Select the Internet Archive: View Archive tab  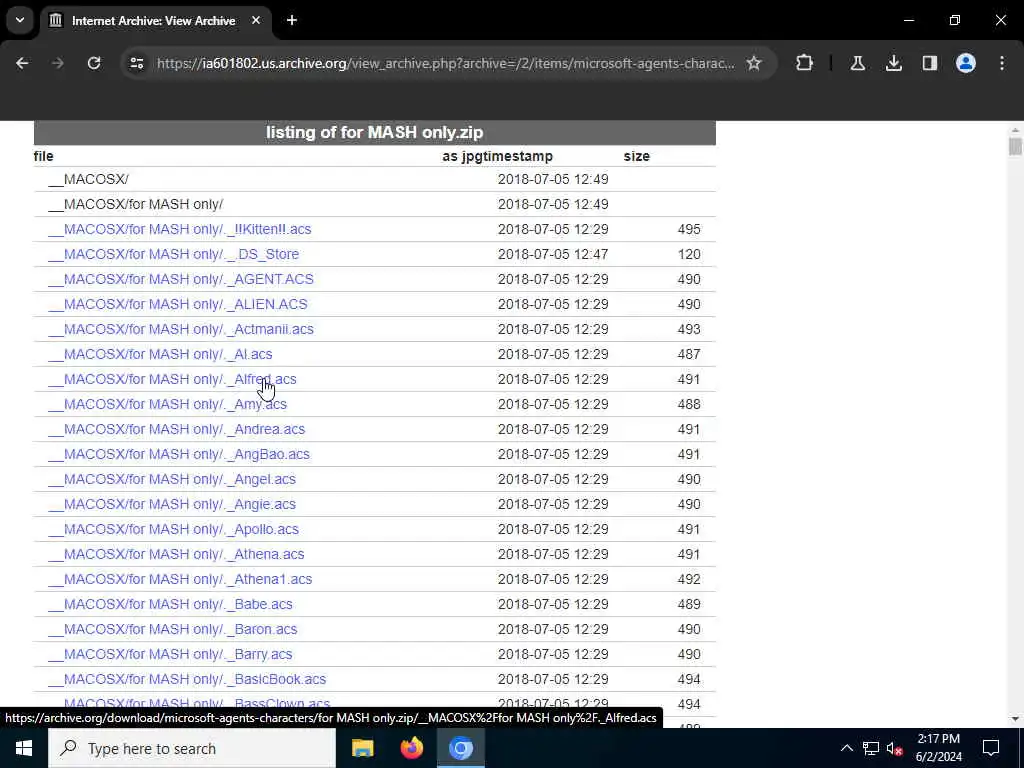[x=153, y=22]
